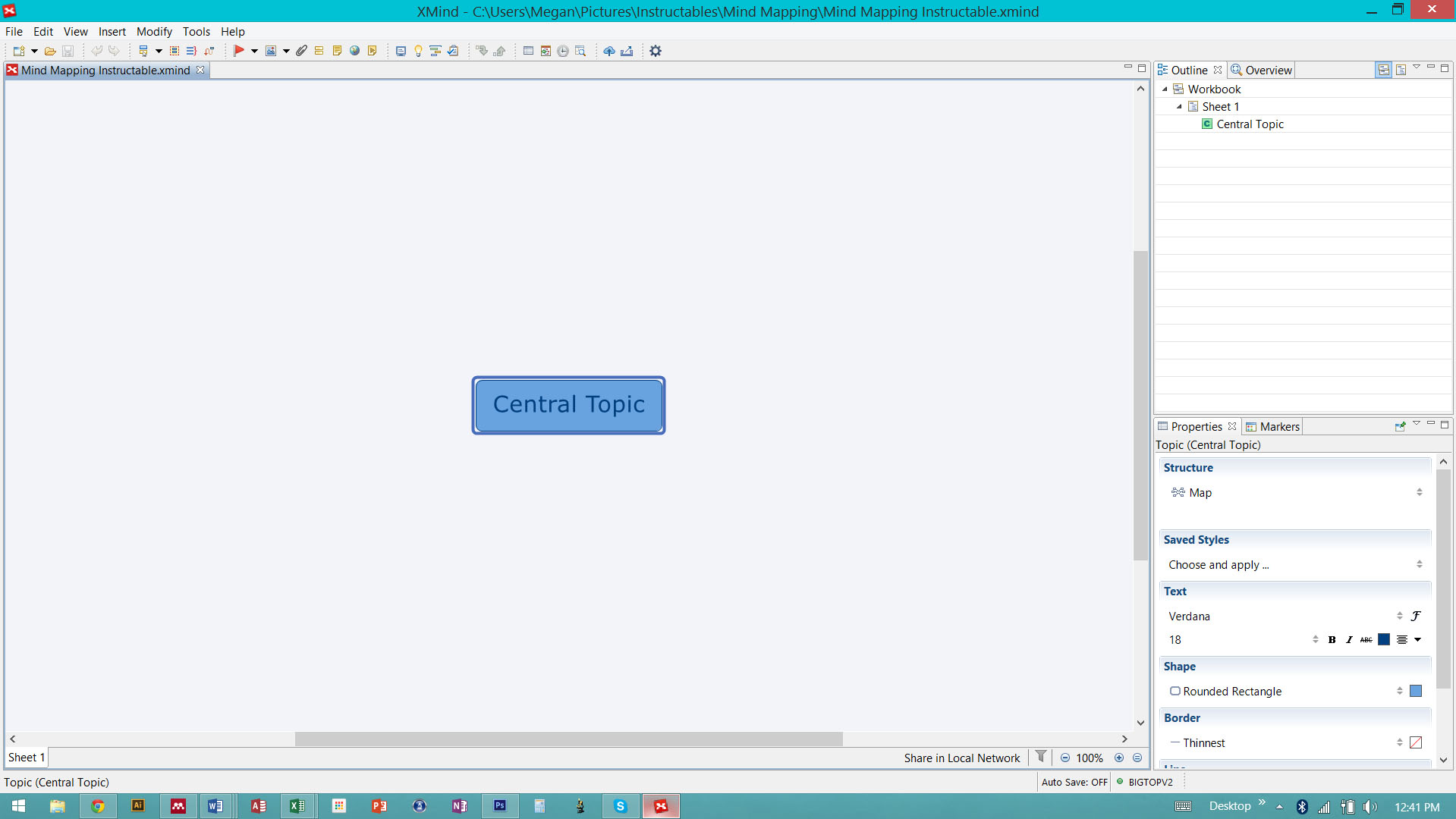The image size is (1456, 819).
Task: Click the Relationship toolbar icon
Action: point(209,51)
